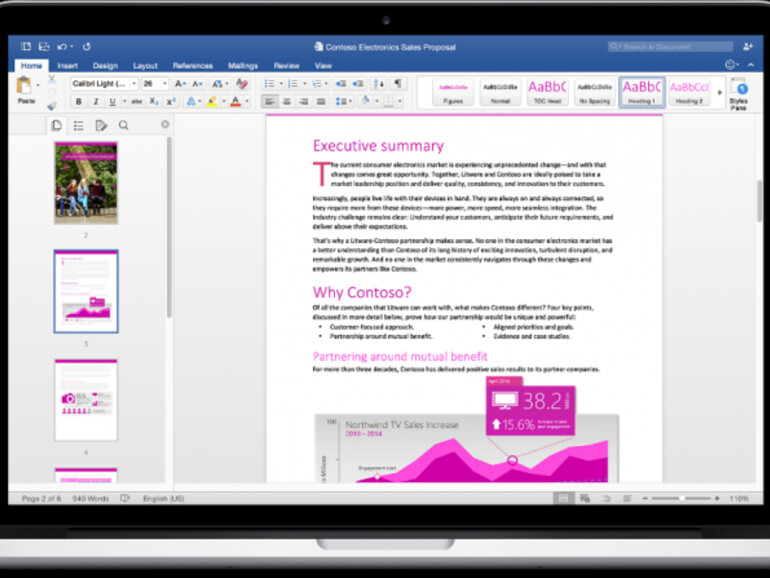Viewport: 770px width, 578px height.
Task: Switch to the Design tab
Action: pos(105,65)
